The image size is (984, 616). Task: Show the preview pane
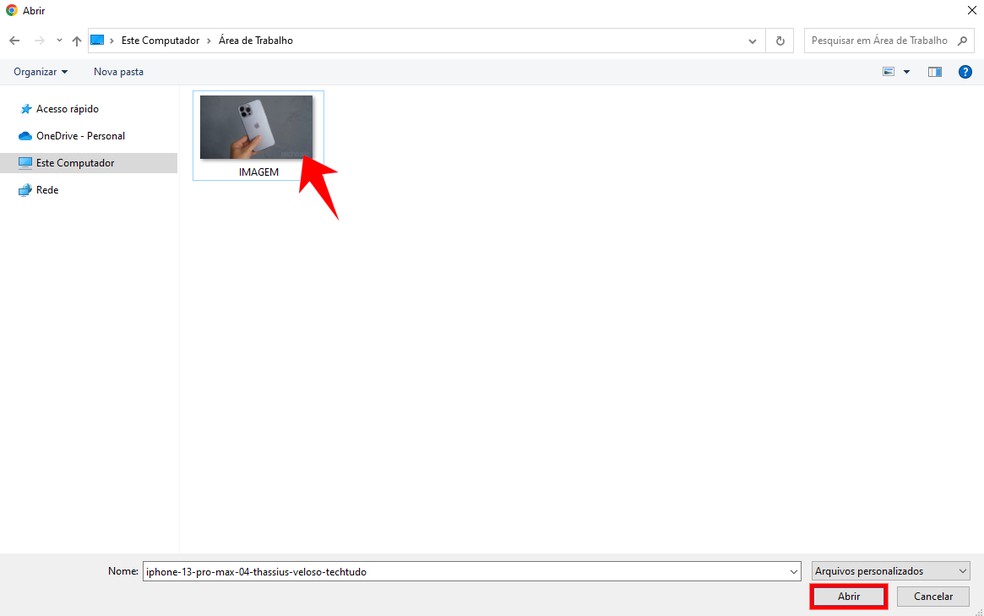(x=935, y=71)
